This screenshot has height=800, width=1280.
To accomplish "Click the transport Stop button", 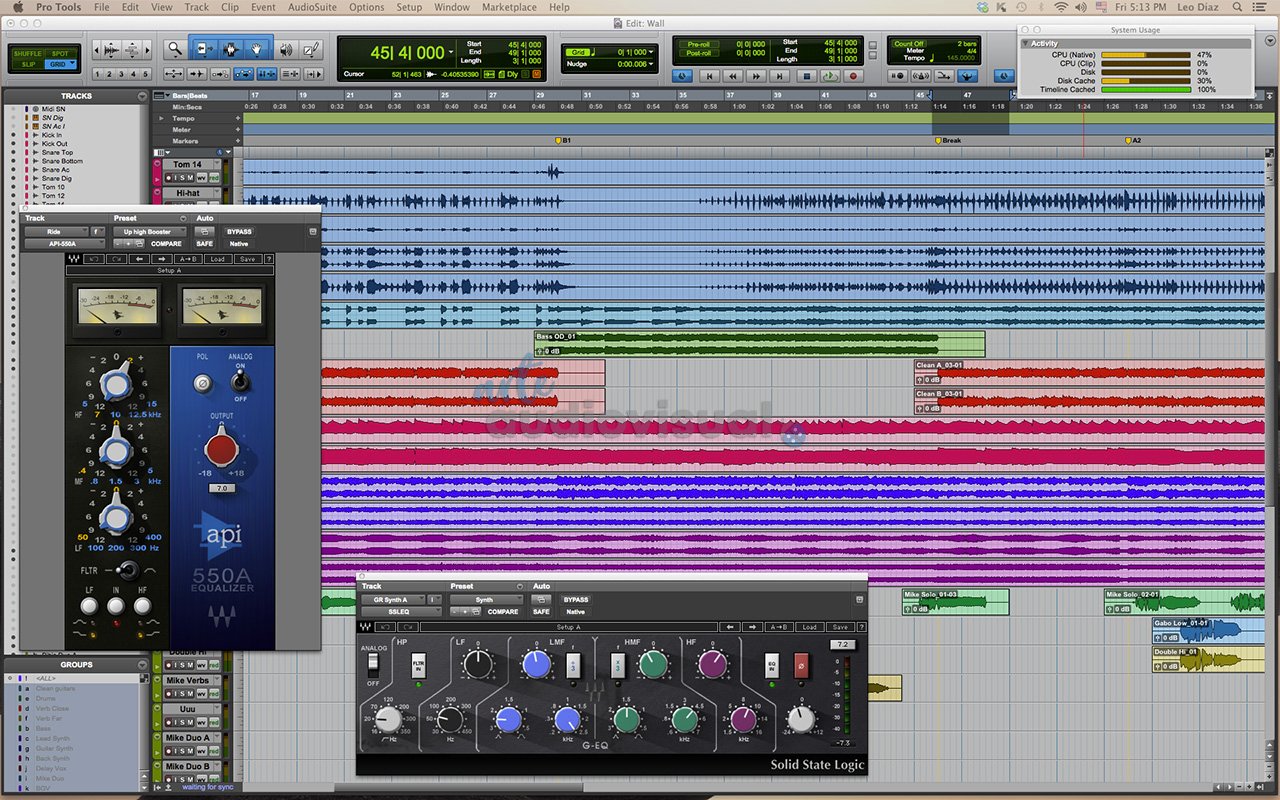I will click(x=807, y=76).
